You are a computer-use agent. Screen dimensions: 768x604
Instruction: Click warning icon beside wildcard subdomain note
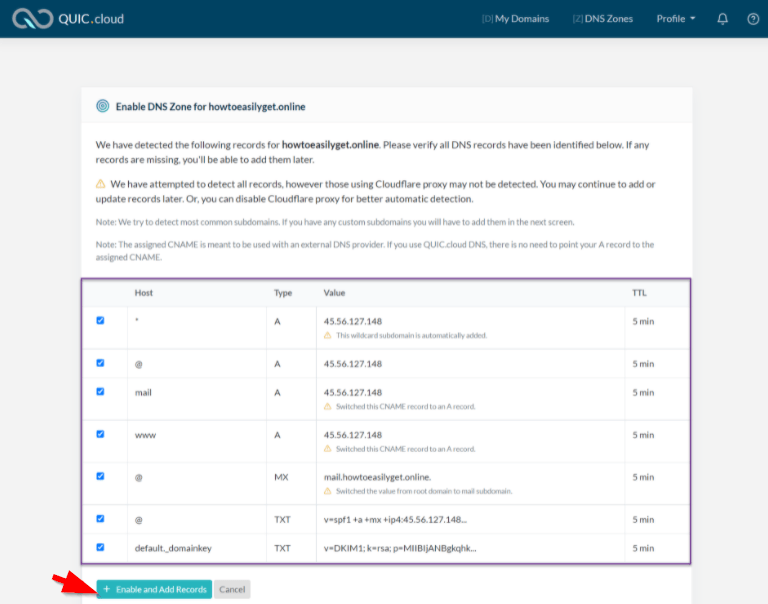click(327, 335)
